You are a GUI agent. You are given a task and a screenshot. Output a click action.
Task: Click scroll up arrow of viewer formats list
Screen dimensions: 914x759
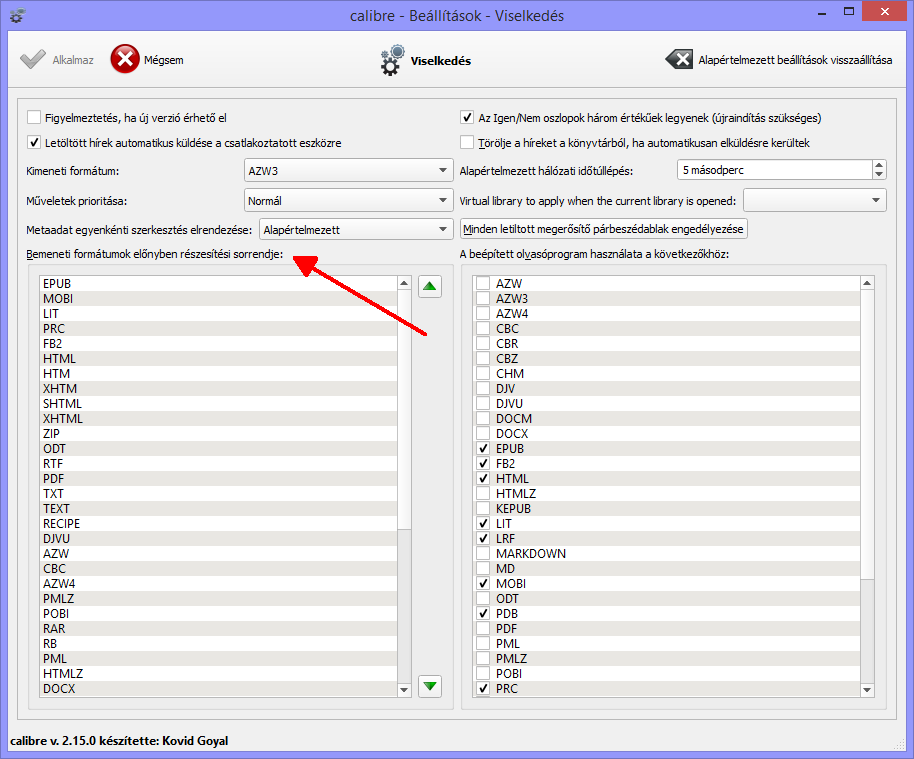pos(867,283)
